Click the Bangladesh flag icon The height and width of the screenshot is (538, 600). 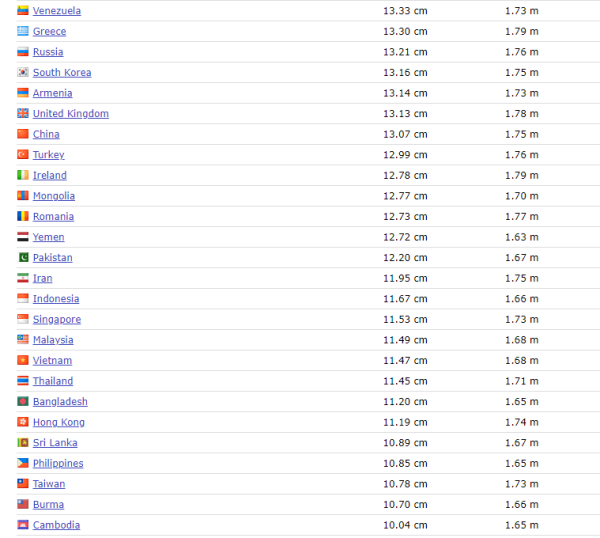pyautogui.click(x=23, y=402)
